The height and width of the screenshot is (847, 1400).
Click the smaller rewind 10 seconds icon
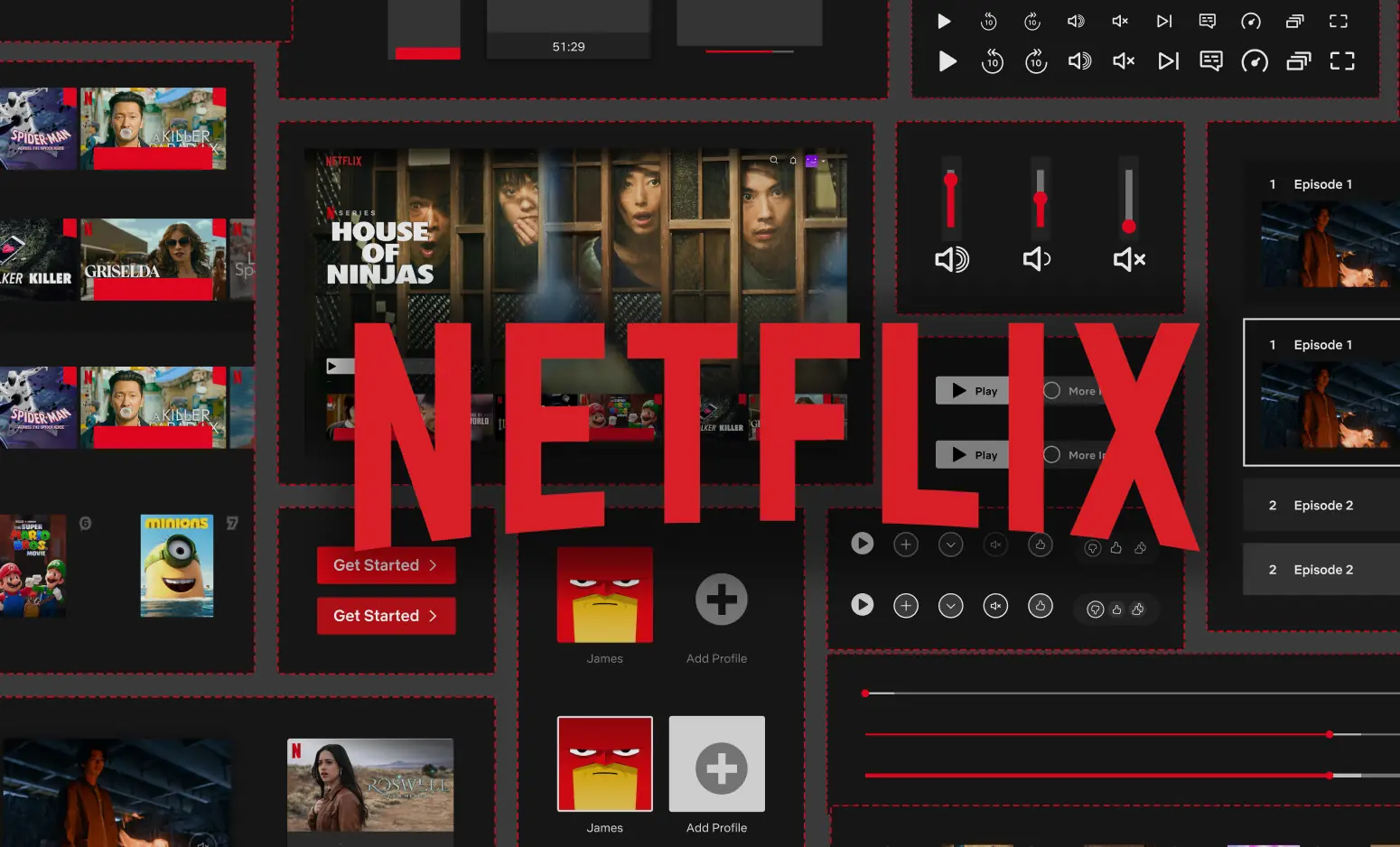(x=988, y=21)
